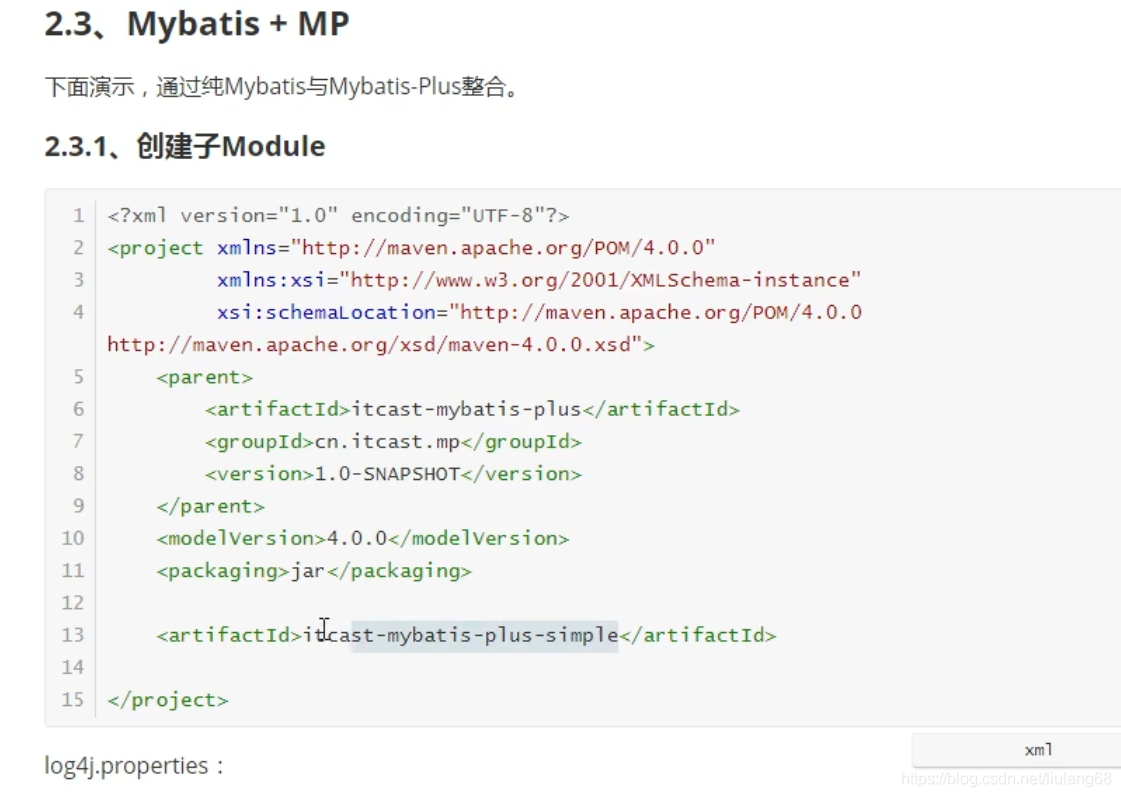
Task: Click the "log4j.properties：" text
Action: [134, 766]
